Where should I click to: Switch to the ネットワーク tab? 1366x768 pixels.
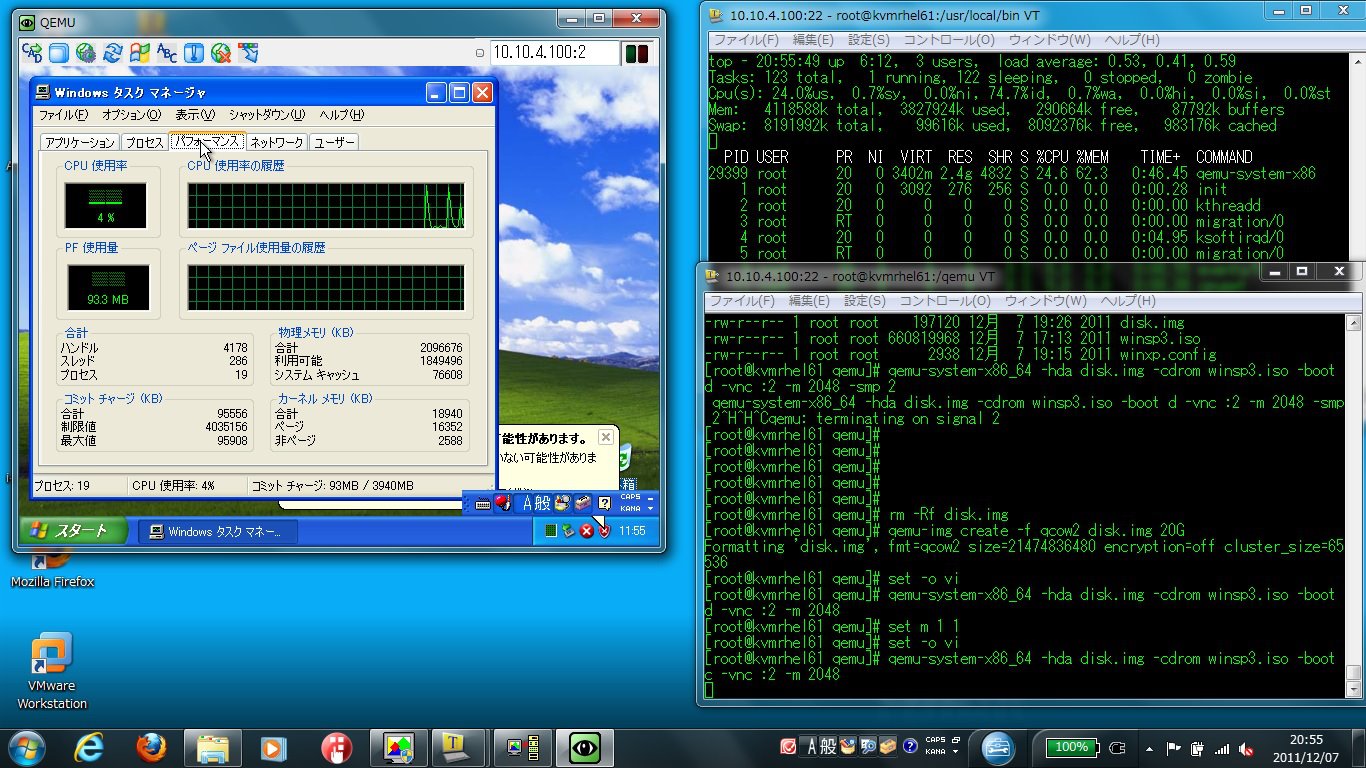[x=277, y=143]
